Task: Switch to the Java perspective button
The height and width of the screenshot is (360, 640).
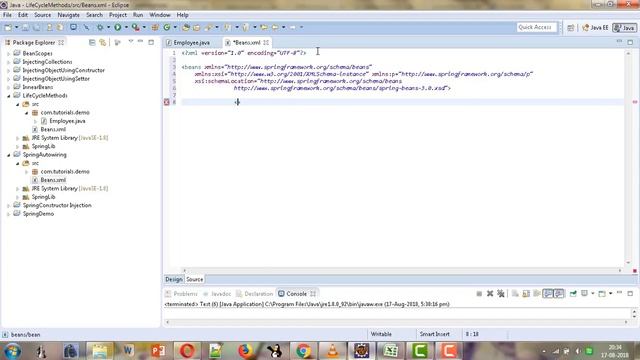Action: 624,28
